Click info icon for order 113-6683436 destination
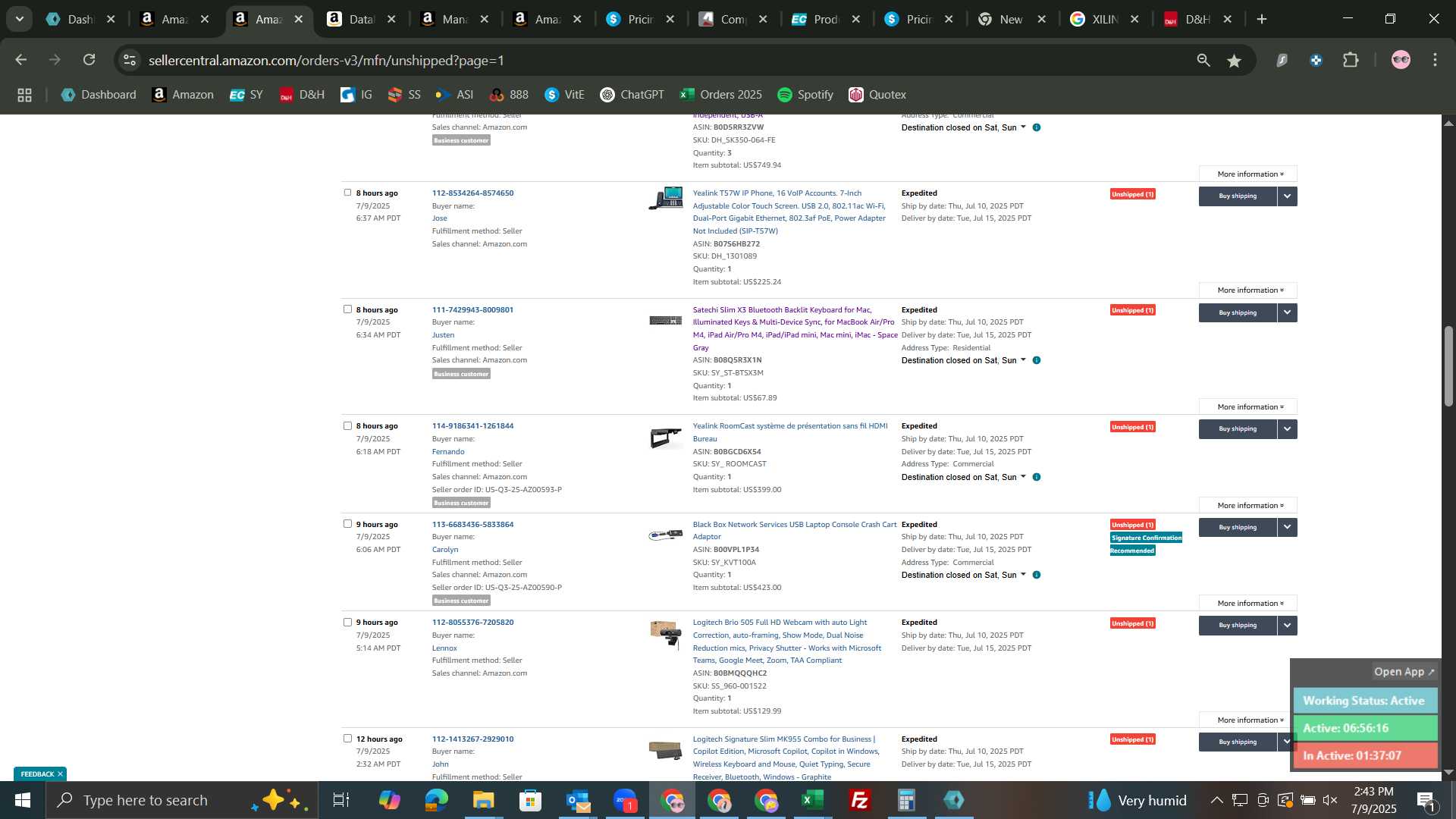The height and width of the screenshot is (819, 1456). point(1037,575)
